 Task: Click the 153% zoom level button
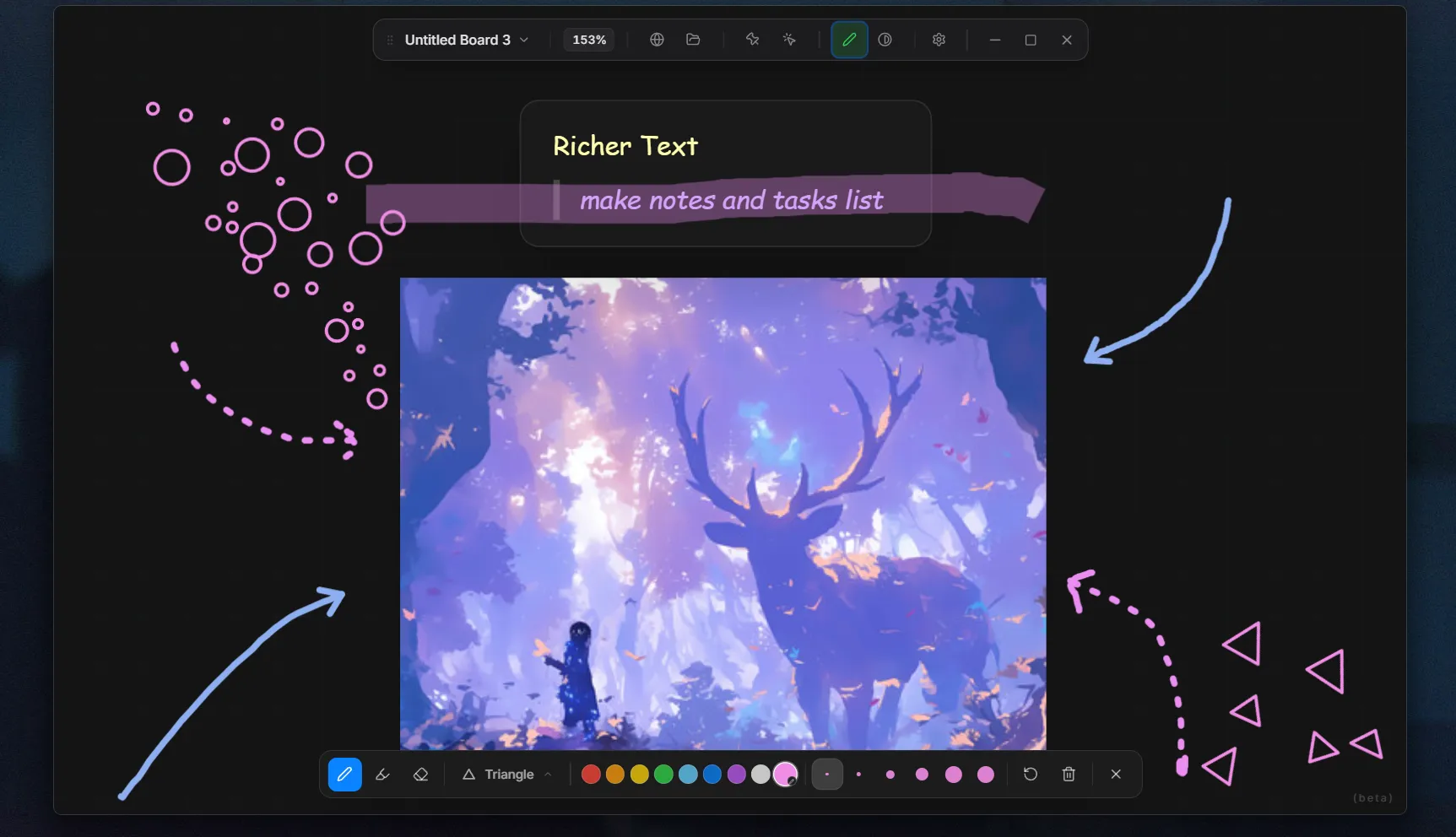coord(589,40)
